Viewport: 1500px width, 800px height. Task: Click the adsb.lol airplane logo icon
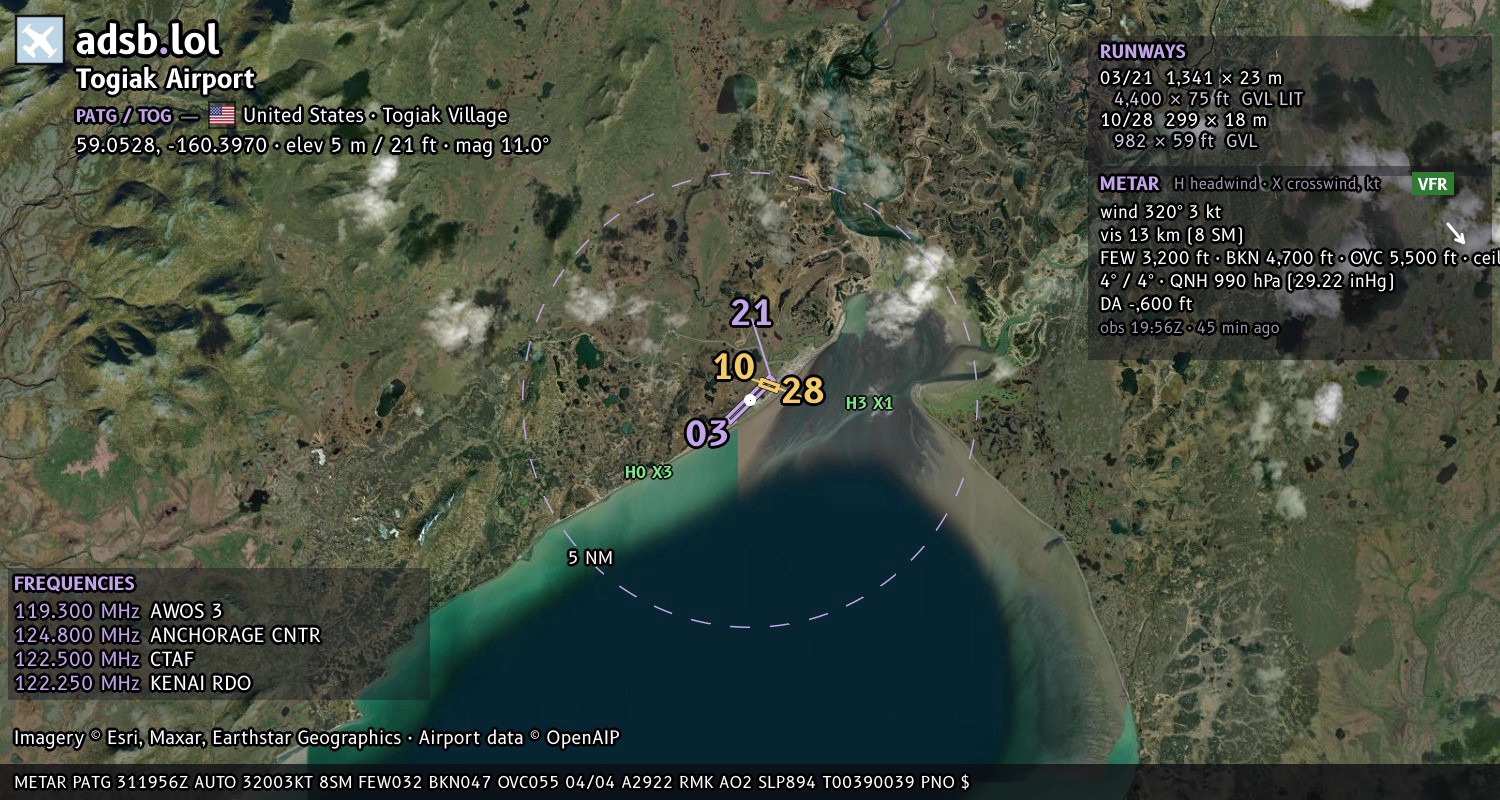[40, 42]
